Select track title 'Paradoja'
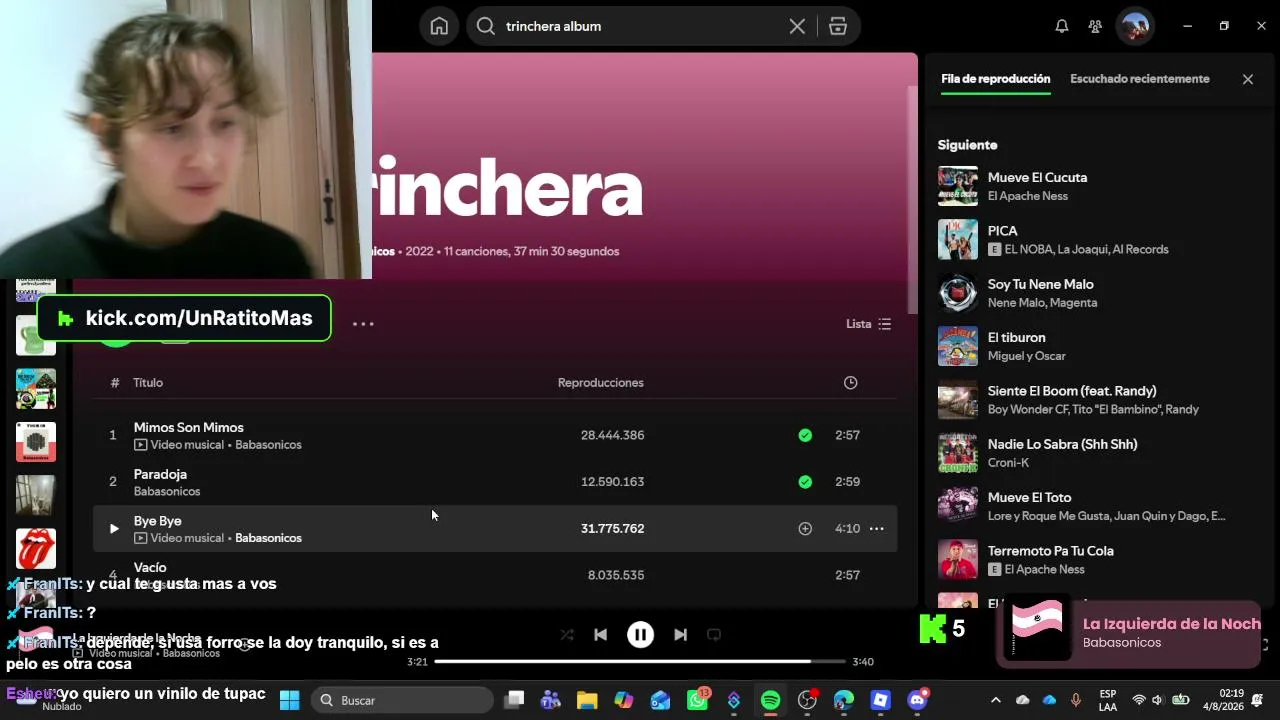The image size is (1280, 720). (160, 474)
